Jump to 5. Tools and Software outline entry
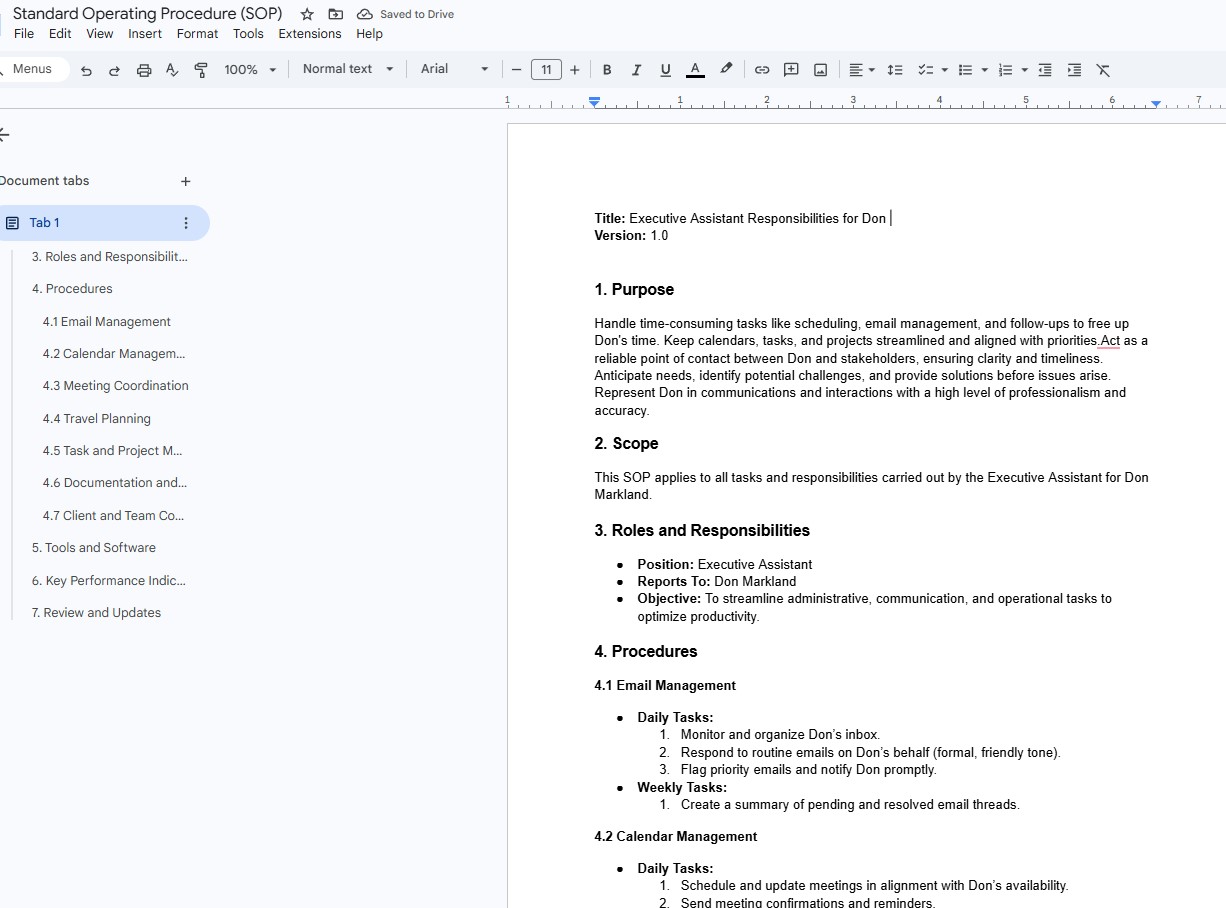Viewport: 1226px width, 908px height. pos(94,548)
